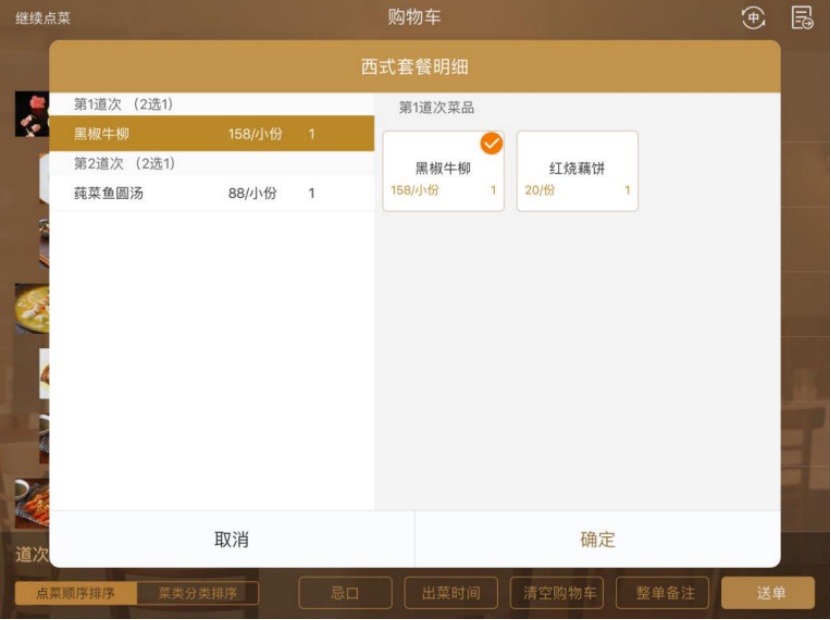Open the order list icon at top right
The image size is (831, 620).
tap(802, 18)
